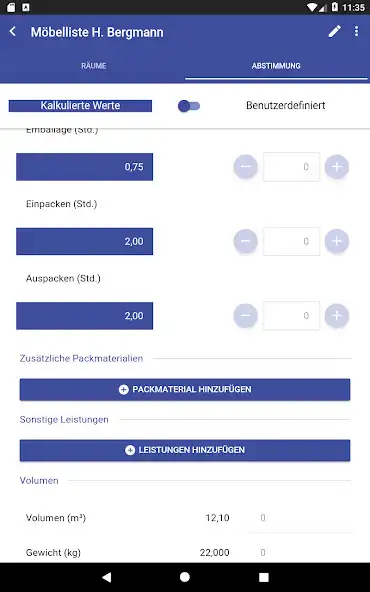Decrease Auspacken hours with minus button
This screenshot has height=592, width=370.
click(245, 315)
